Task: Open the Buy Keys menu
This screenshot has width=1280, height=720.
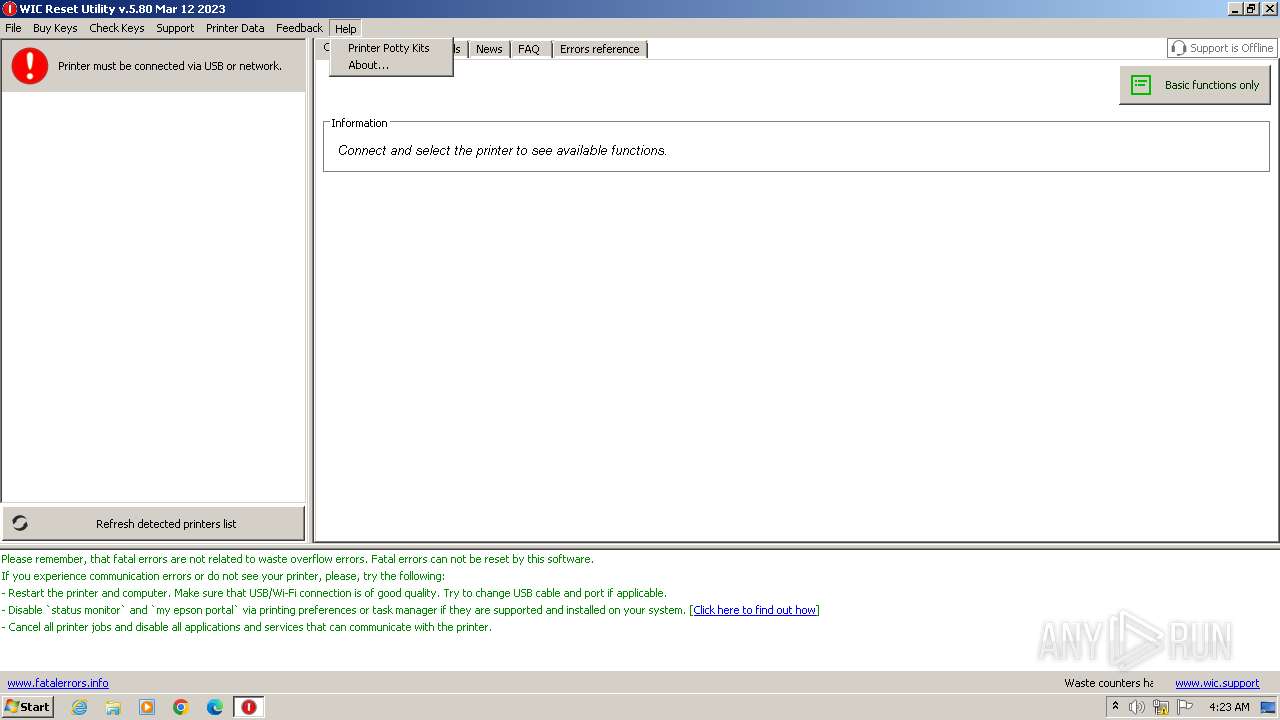Action: pos(55,28)
